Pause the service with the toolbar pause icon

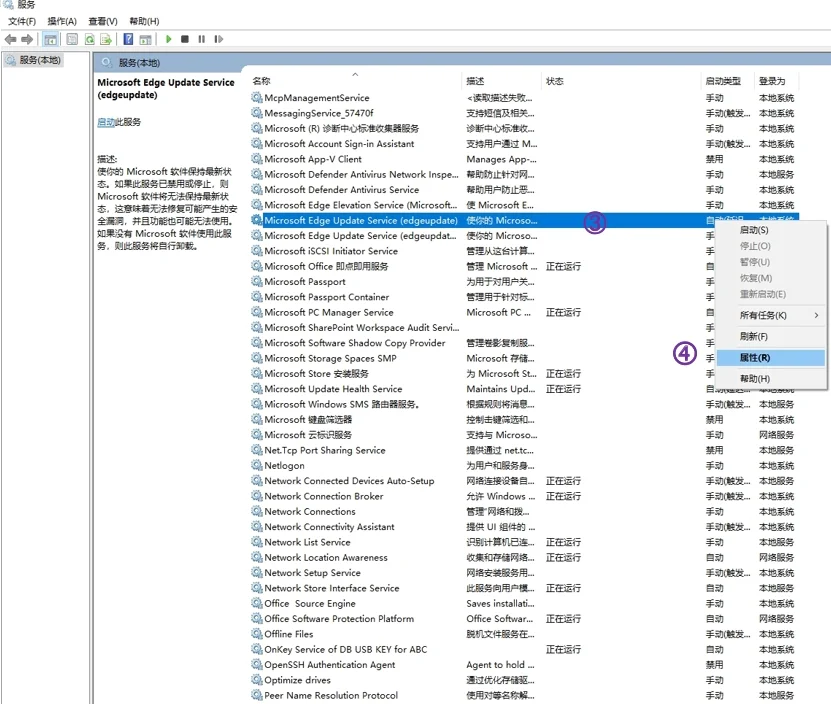201,39
